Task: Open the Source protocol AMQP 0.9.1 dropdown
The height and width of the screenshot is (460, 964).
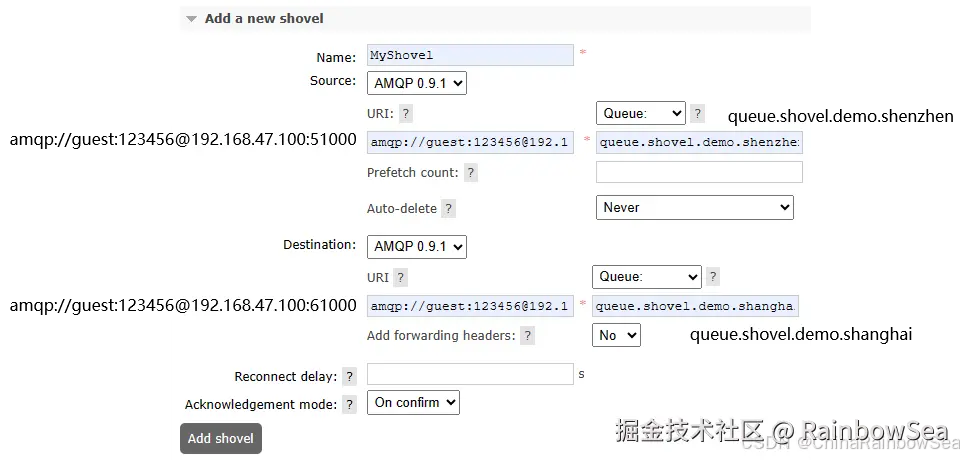Action: [417, 83]
